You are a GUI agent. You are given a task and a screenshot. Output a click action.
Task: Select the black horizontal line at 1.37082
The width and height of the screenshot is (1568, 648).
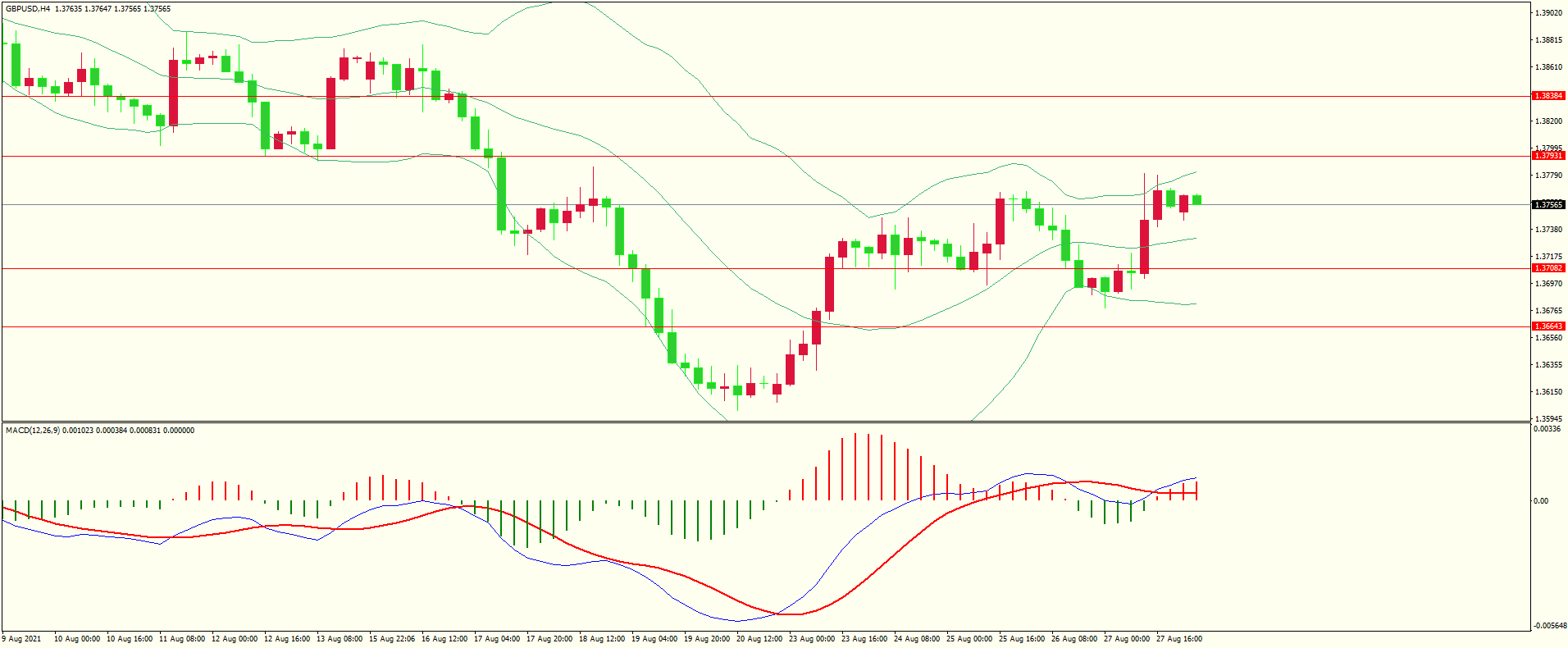pyautogui.click(x=766, y=268)
